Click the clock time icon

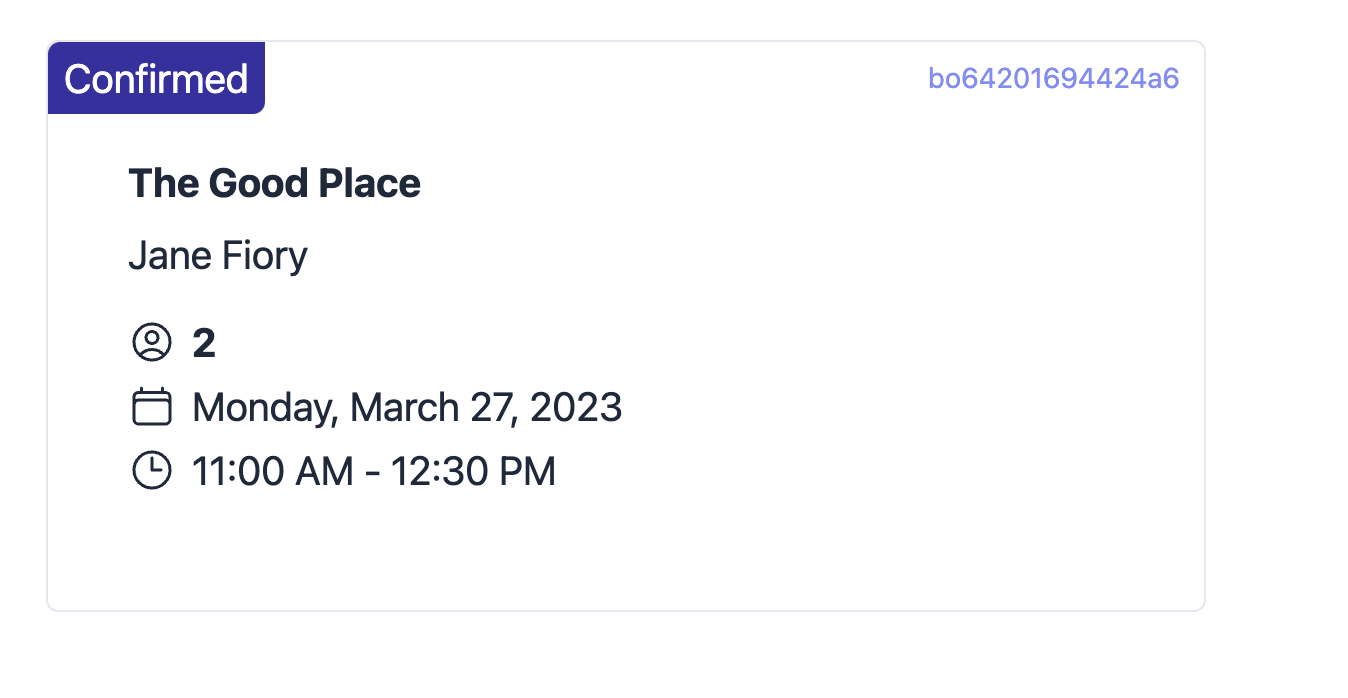pyautogui.click(x=152, y=471)
